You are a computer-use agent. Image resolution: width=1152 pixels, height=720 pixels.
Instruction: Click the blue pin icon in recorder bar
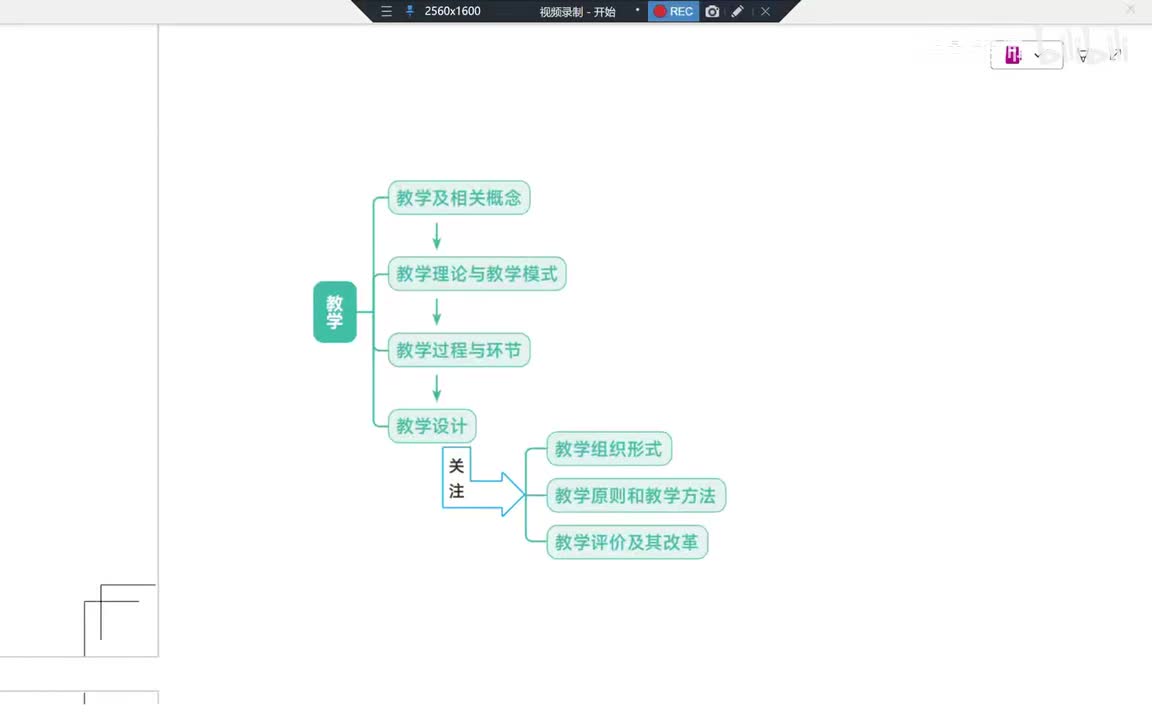[x=410, y=11]
